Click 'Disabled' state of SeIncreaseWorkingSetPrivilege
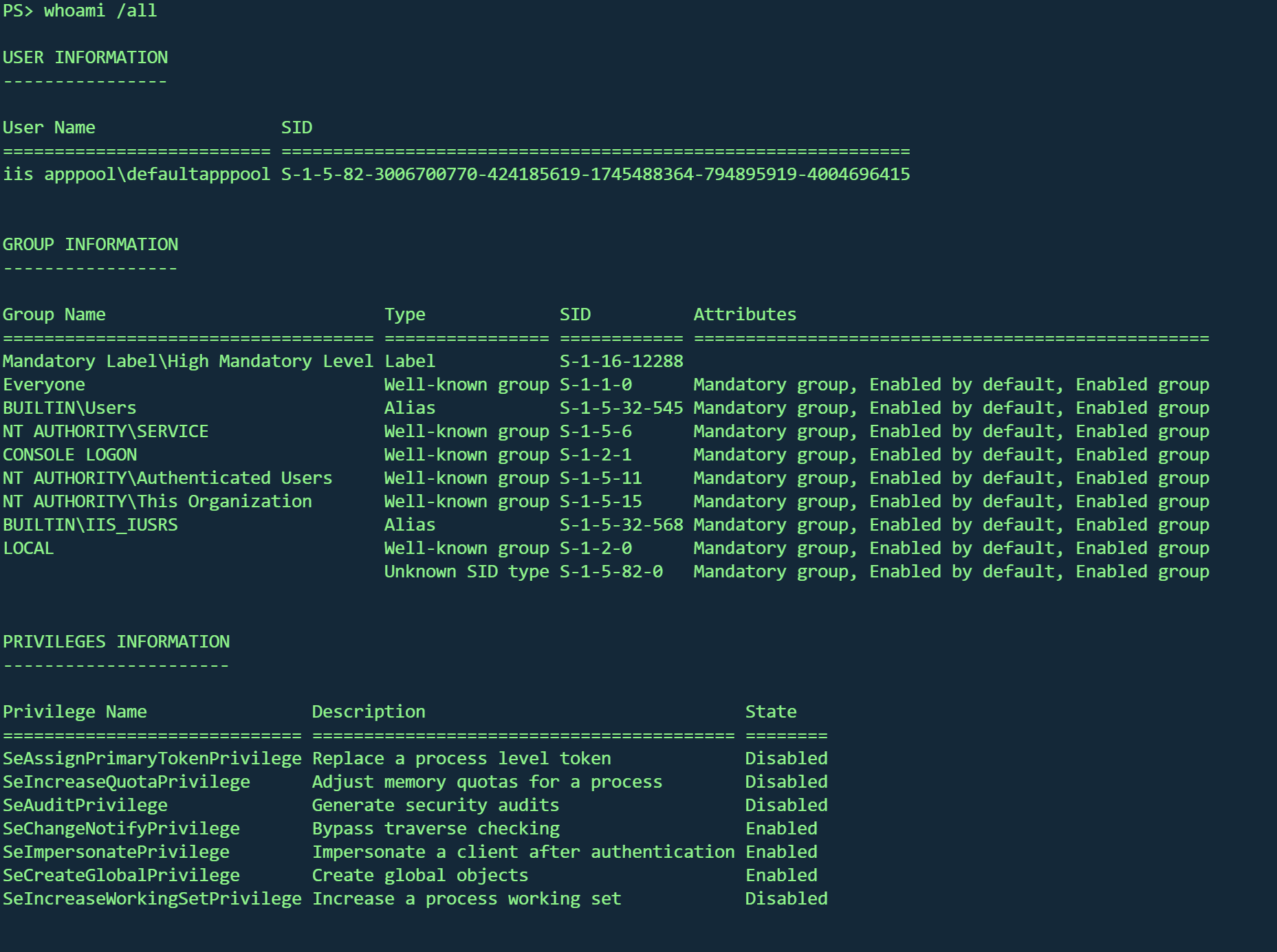The height and width of the screenshot is (952, 1277). pyautogui.click(x=786, y=899)
